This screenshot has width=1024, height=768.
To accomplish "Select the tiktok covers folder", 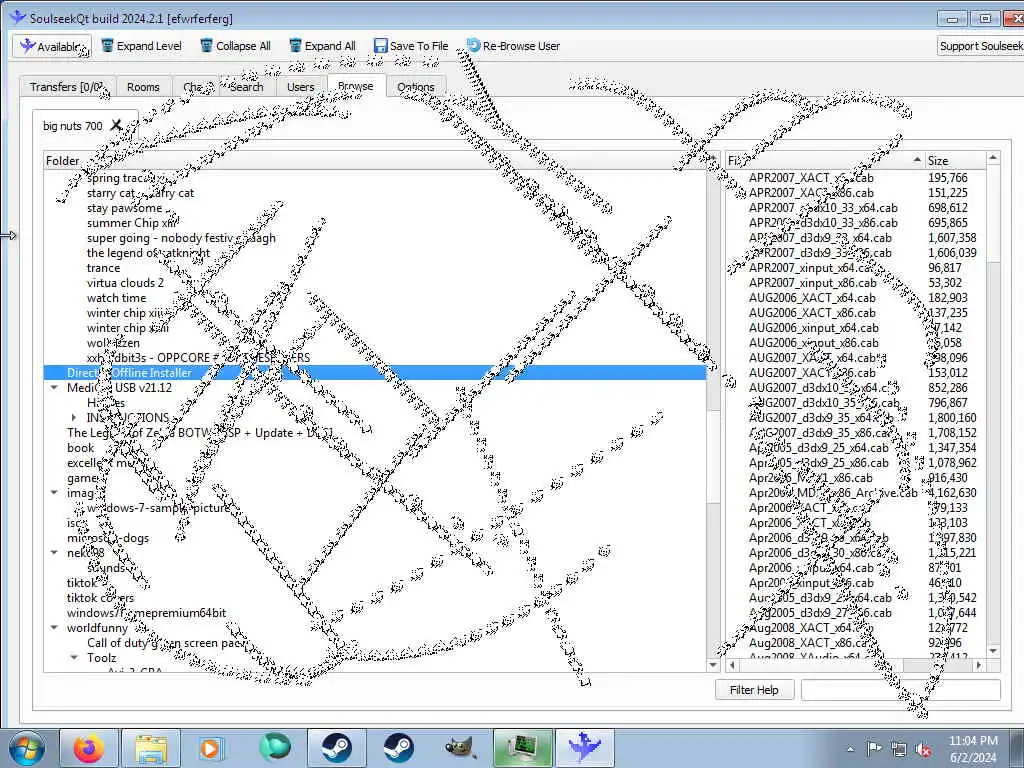I will 100,598.
